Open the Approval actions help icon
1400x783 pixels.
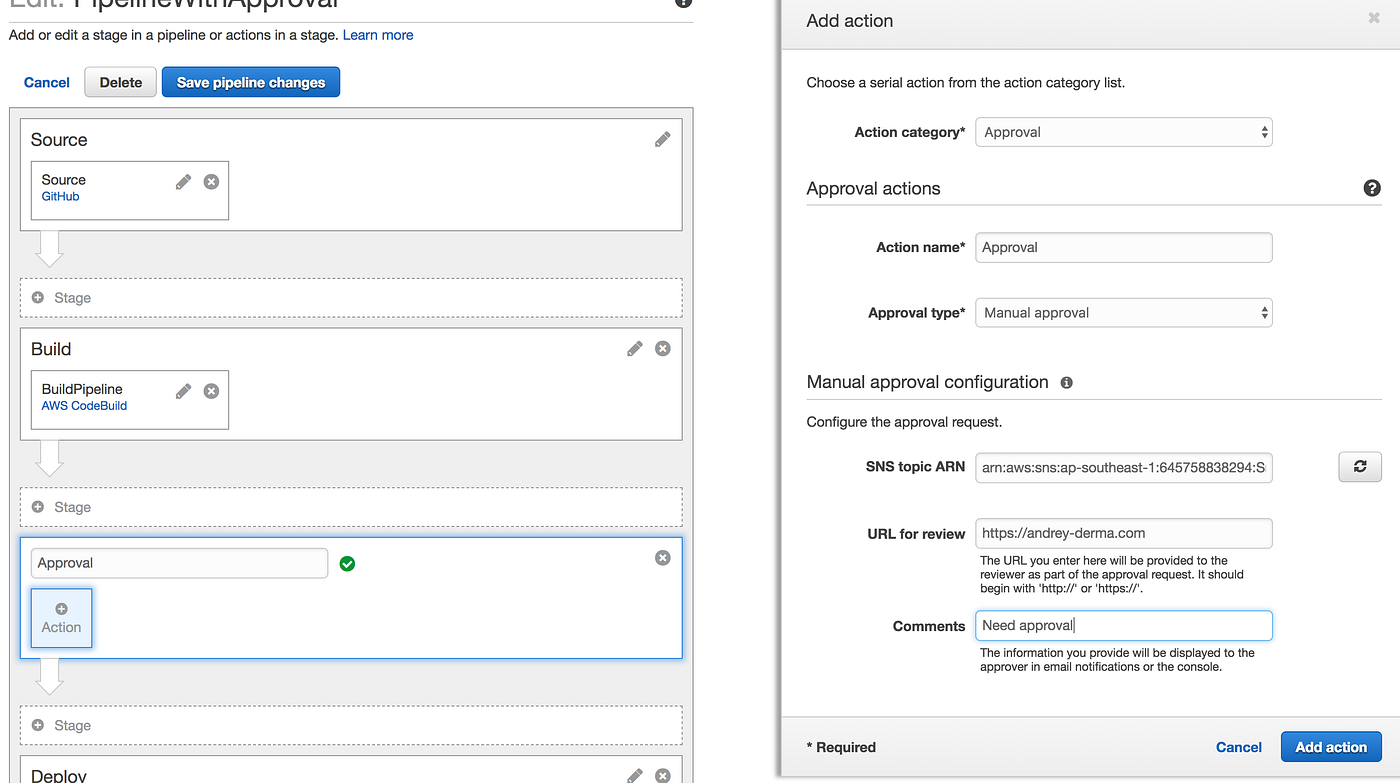coord(1371,188)
